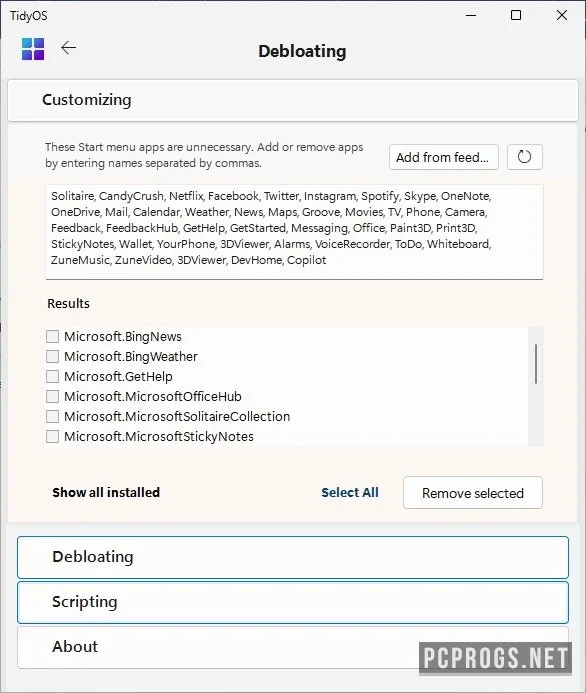Click the Remove selected button
The image size is (586, 693).
(472, 493)
